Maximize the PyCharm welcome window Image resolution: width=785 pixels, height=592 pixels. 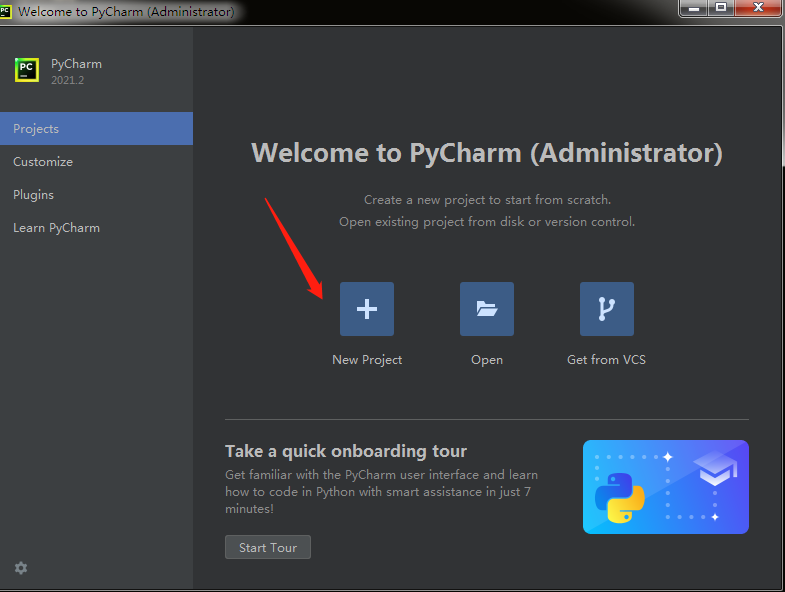[720, 8]
